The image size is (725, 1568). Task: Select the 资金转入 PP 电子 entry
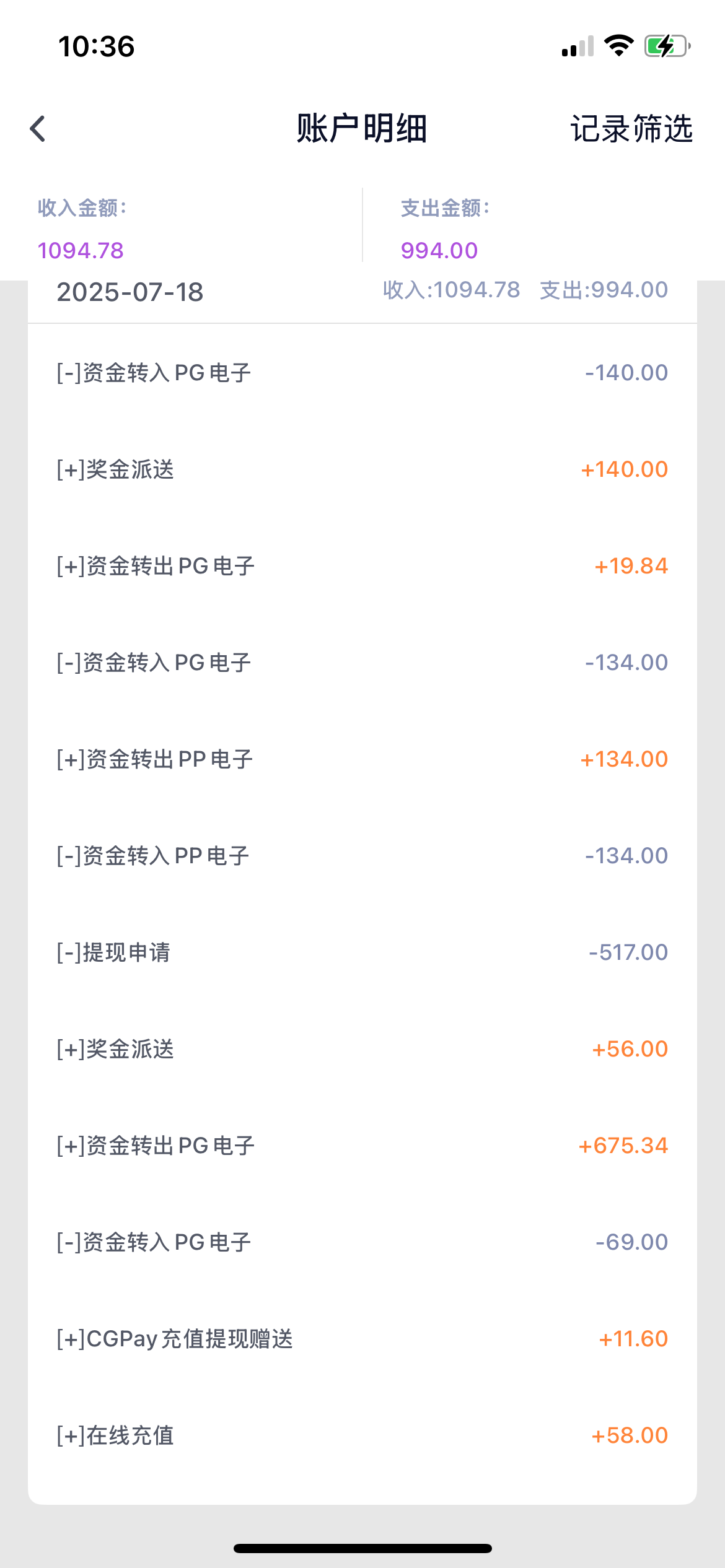coord(362,856)
